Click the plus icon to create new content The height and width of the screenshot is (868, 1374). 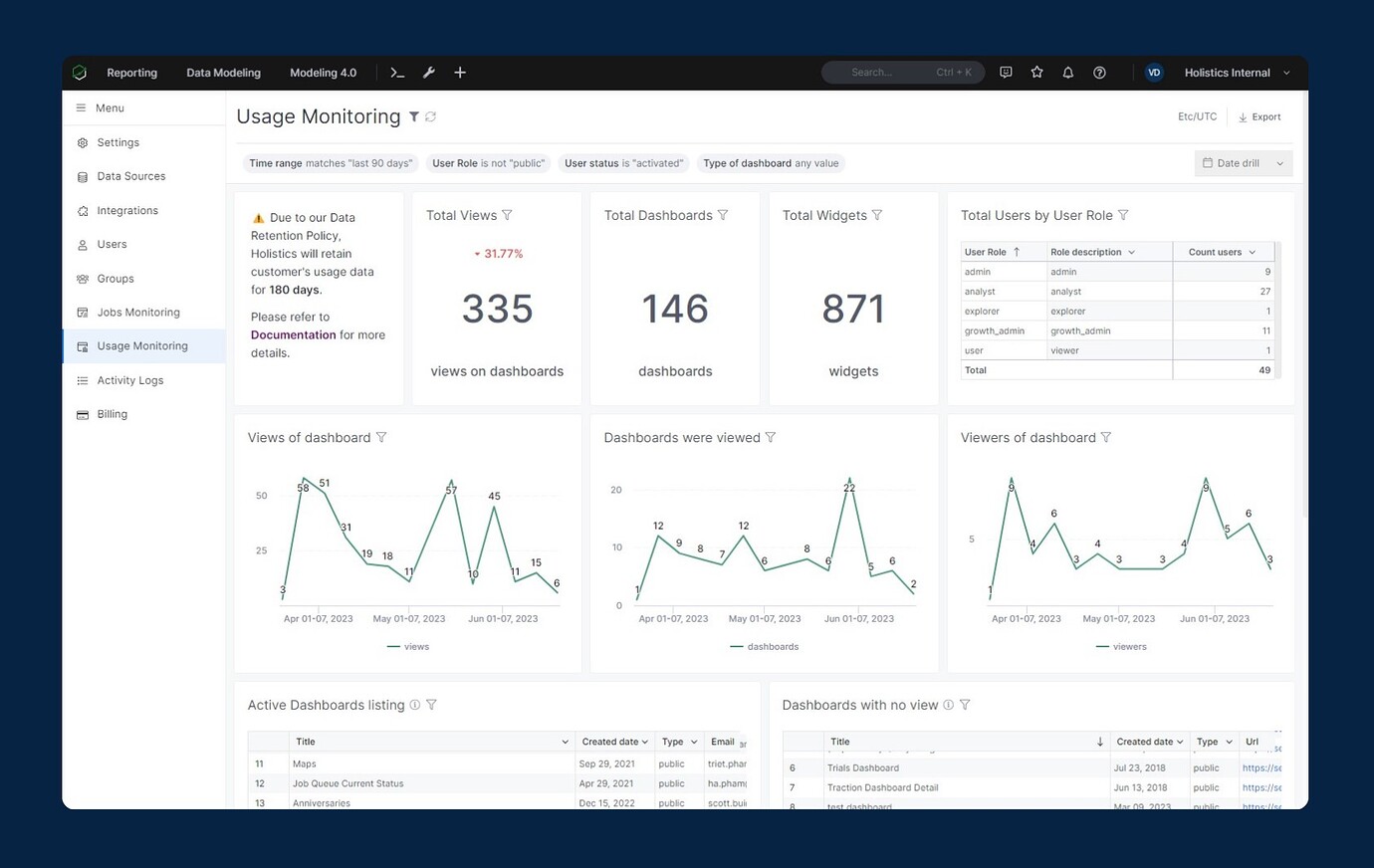click(x=459, y=72)
